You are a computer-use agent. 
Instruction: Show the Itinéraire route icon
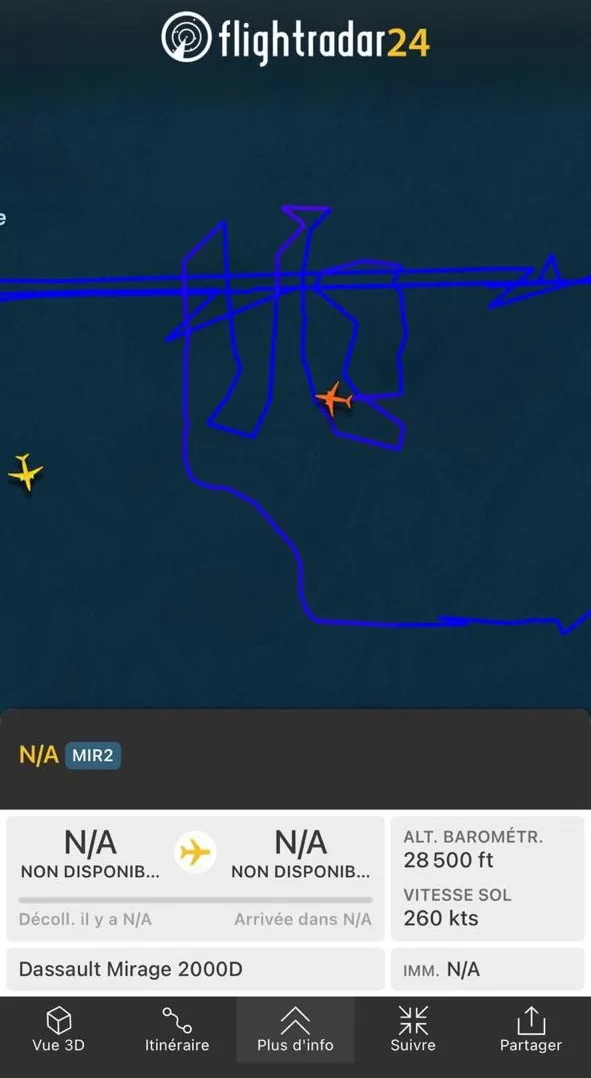(177, 1020)
